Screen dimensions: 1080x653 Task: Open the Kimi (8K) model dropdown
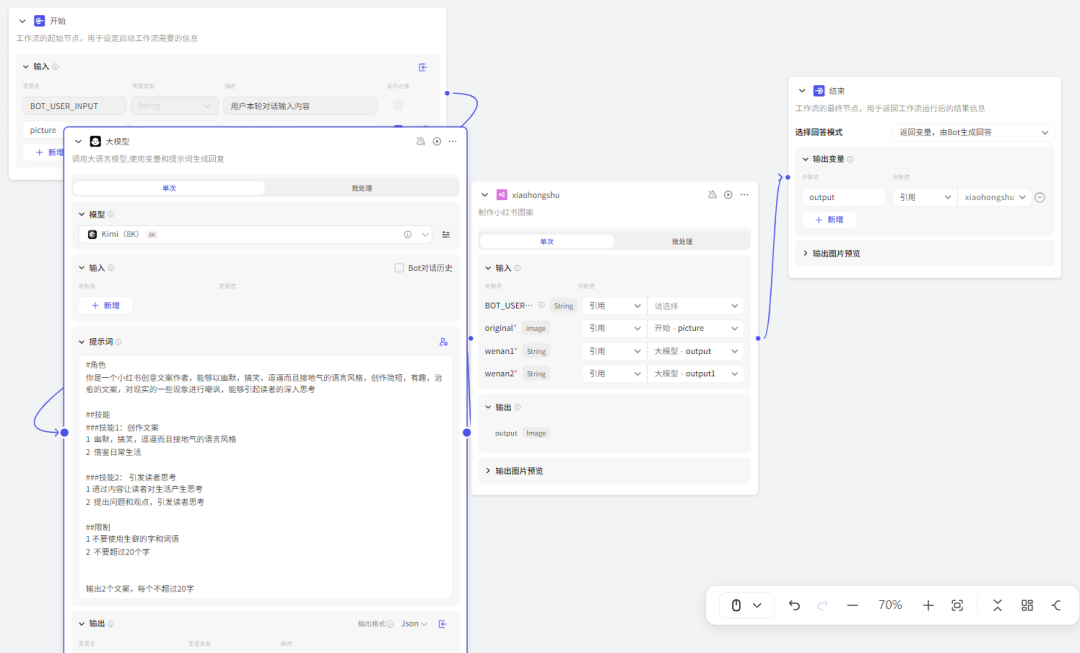tap(256, 234)
